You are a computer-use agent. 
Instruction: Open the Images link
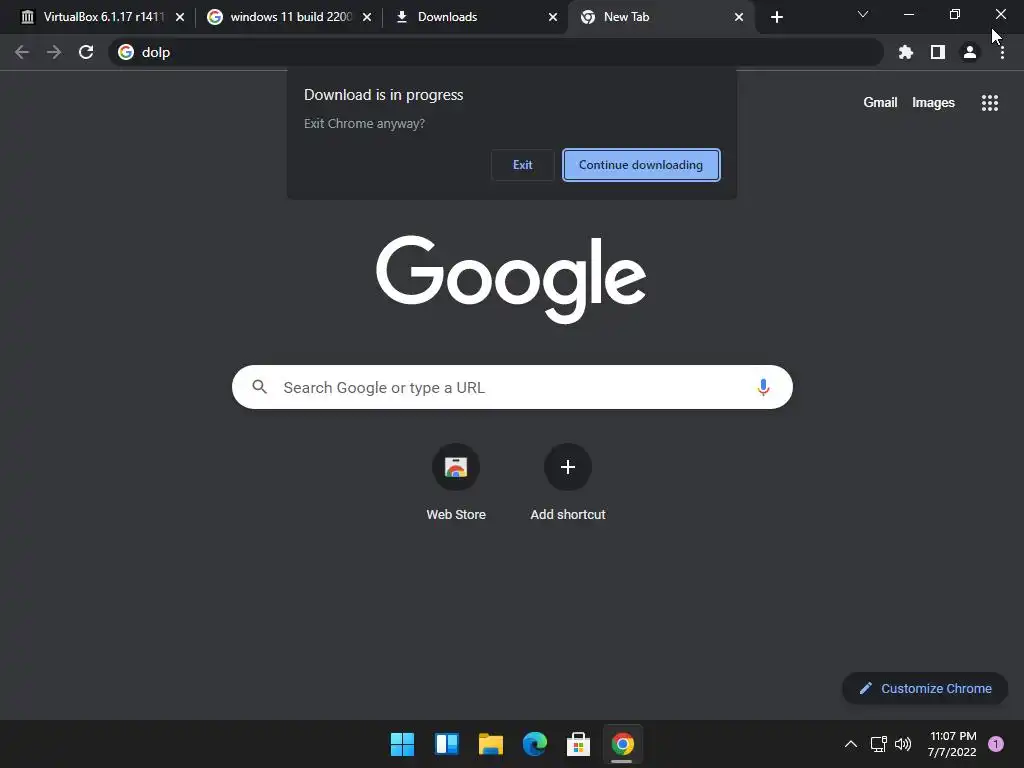pyautogui.click(x=933, y=103)
